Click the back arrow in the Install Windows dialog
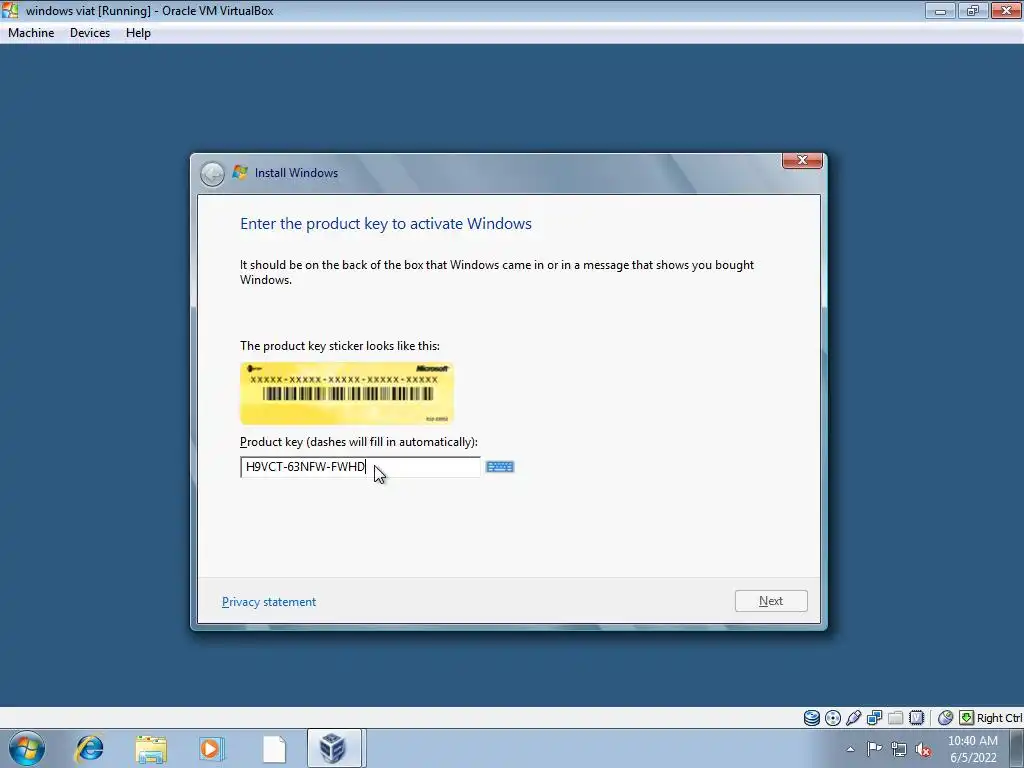This screenshot has width=1024, height=768. tap(212, 174)
